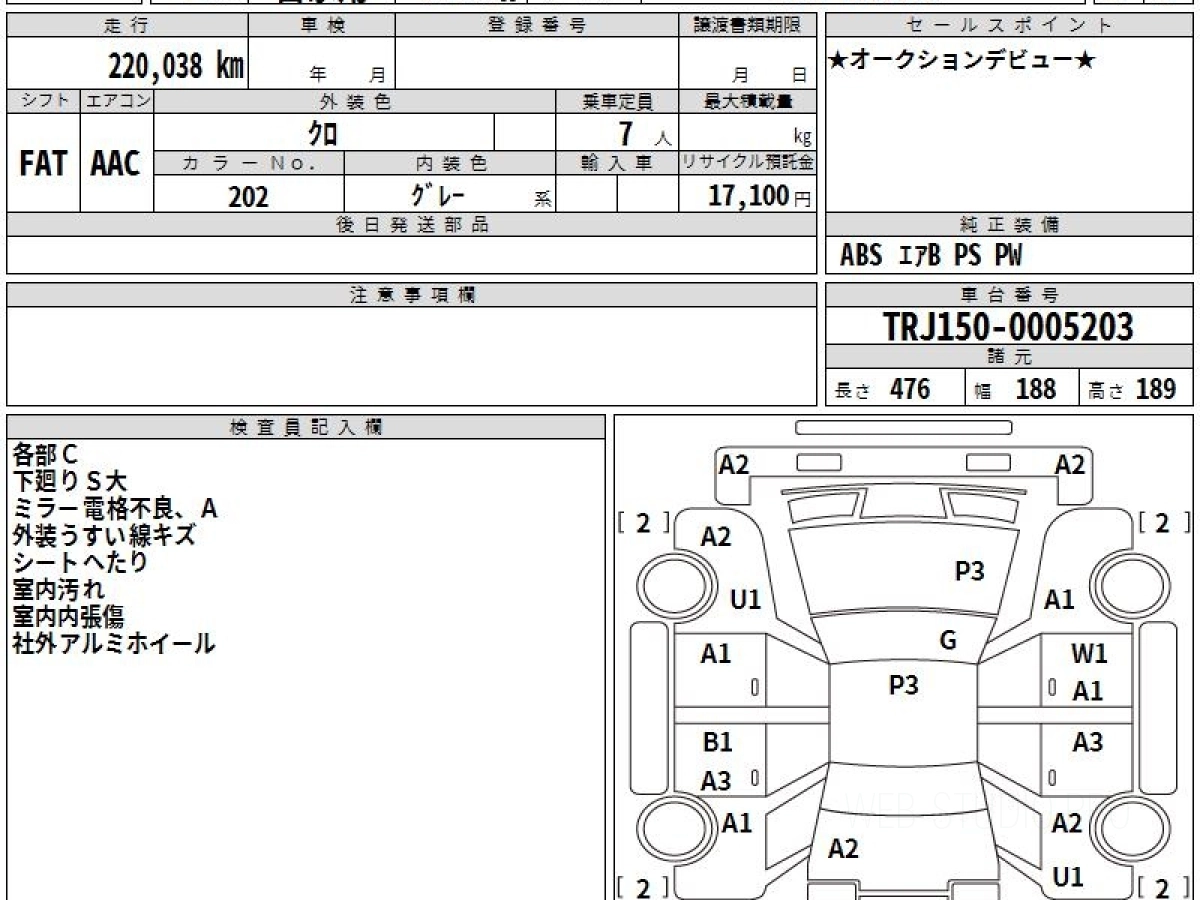Select the exterior color value クロ
The width and height of the screenshot is (1200, 900).
pos(322,132)
